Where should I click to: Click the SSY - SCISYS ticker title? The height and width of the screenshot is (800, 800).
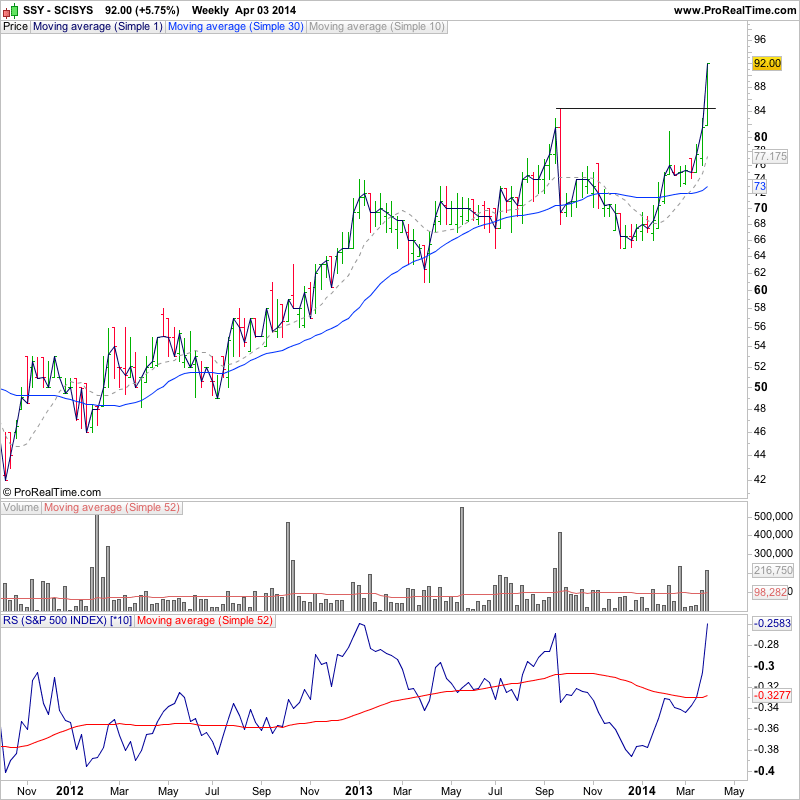click(x=58, y=10)
